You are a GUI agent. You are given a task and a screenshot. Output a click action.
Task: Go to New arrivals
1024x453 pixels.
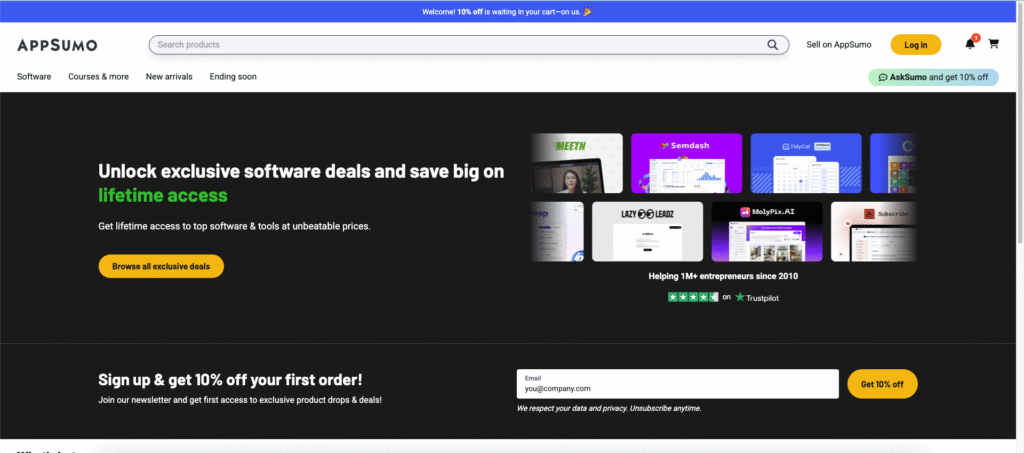(169, 76)
